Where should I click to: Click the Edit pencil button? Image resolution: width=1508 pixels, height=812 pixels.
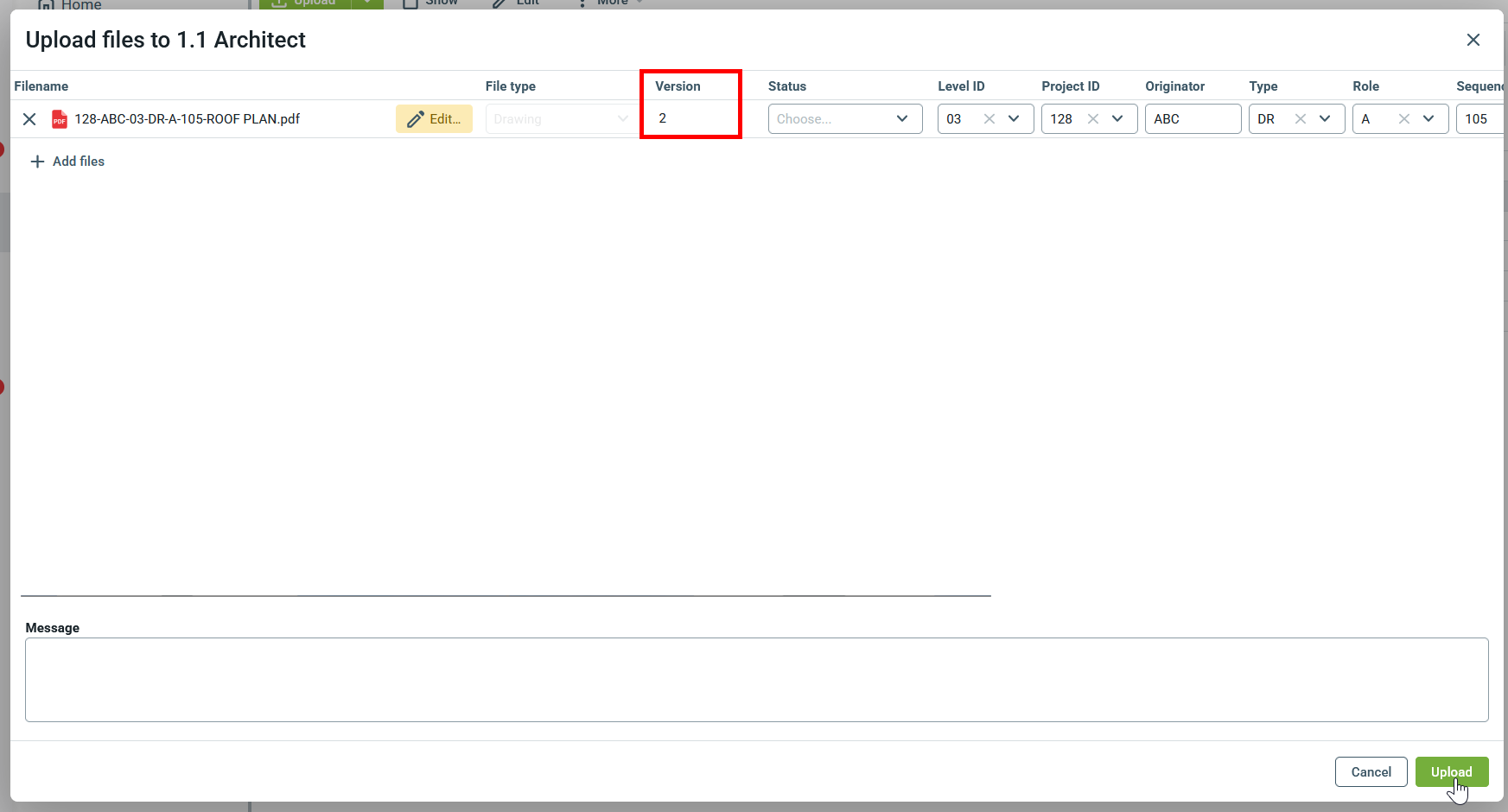[x=434, y=119]
